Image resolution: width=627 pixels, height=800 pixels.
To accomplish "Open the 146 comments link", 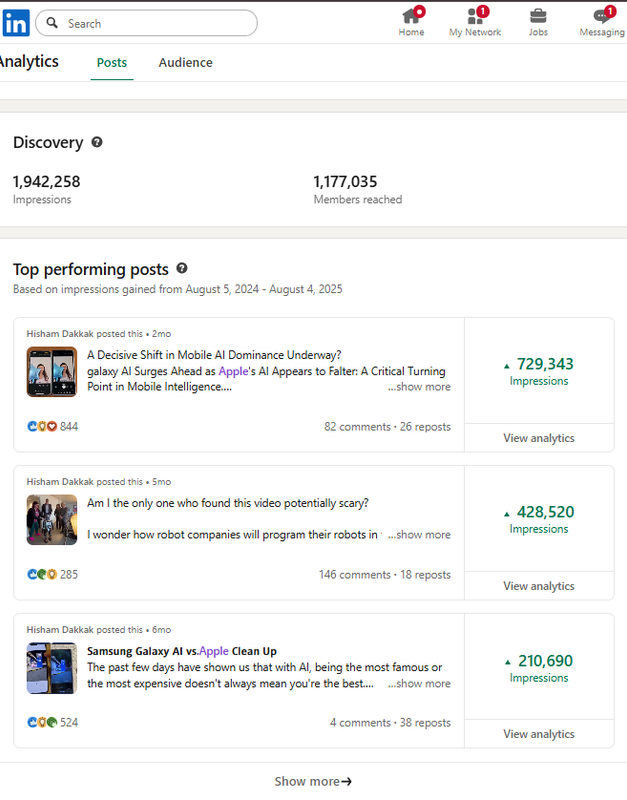I will click(355, 574).
